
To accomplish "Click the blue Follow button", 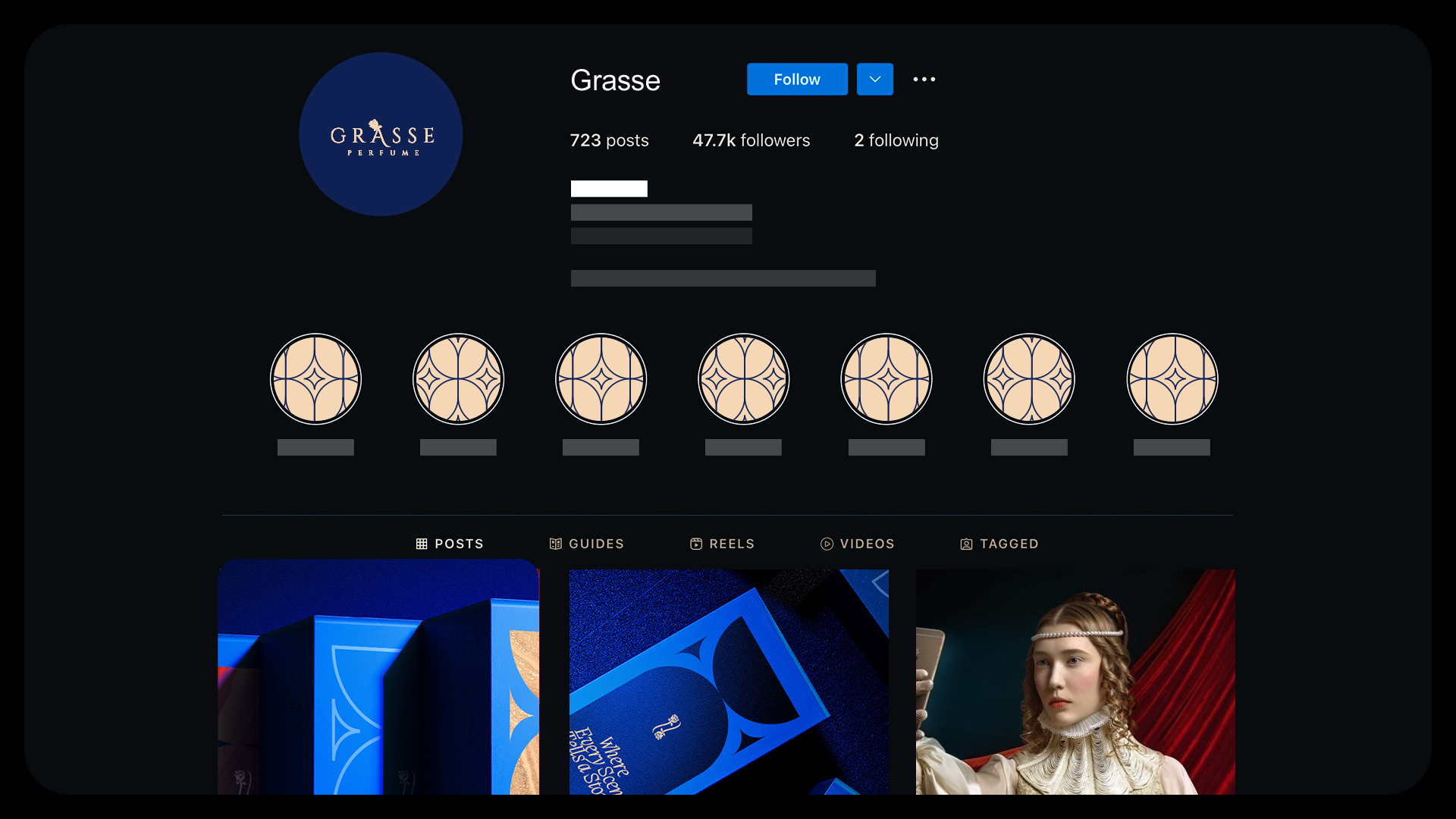I will coord(797,79).
